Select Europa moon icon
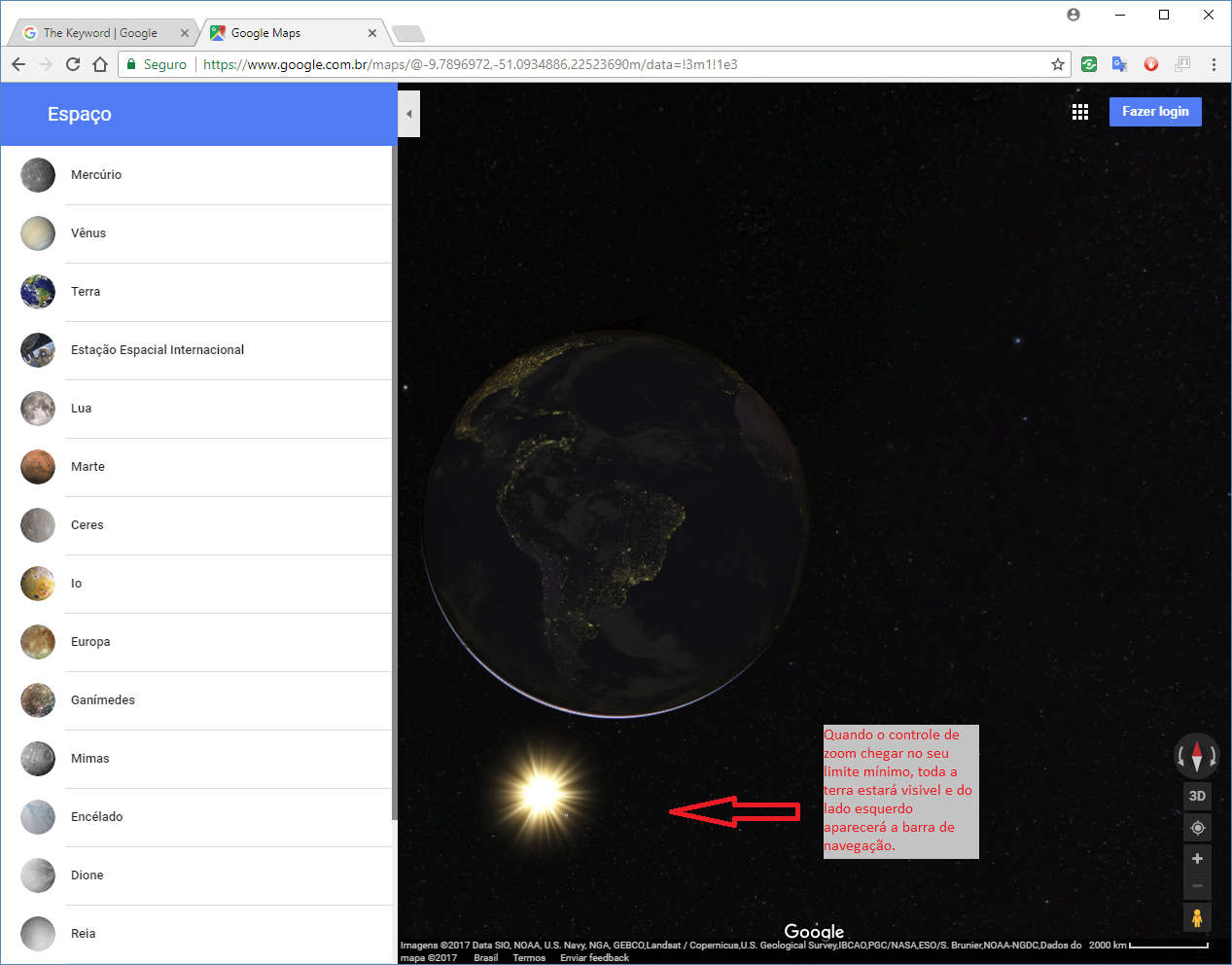The image size is (1232, 965). tap(38, 642)
